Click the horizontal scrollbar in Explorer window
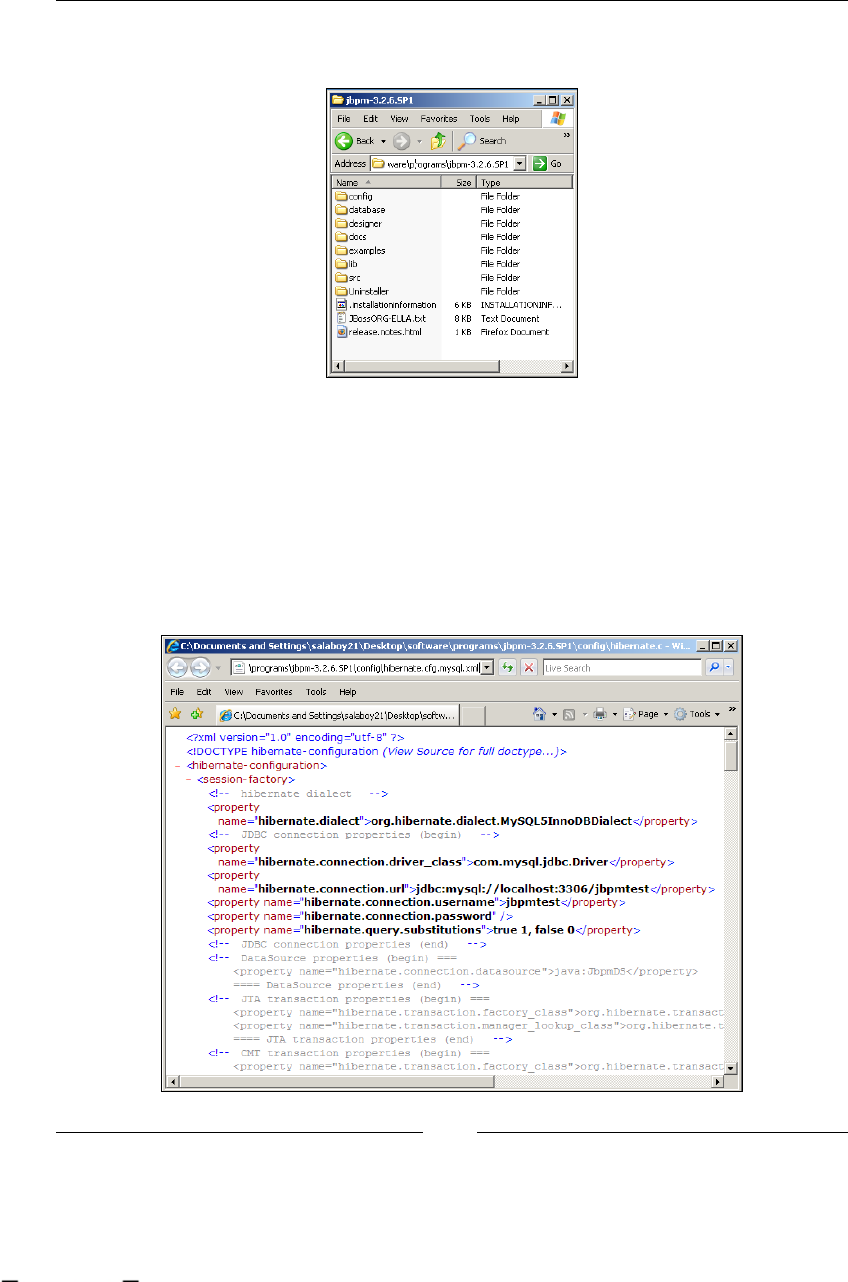Screen dimensions: 848x1282 (x=453, y=367)
